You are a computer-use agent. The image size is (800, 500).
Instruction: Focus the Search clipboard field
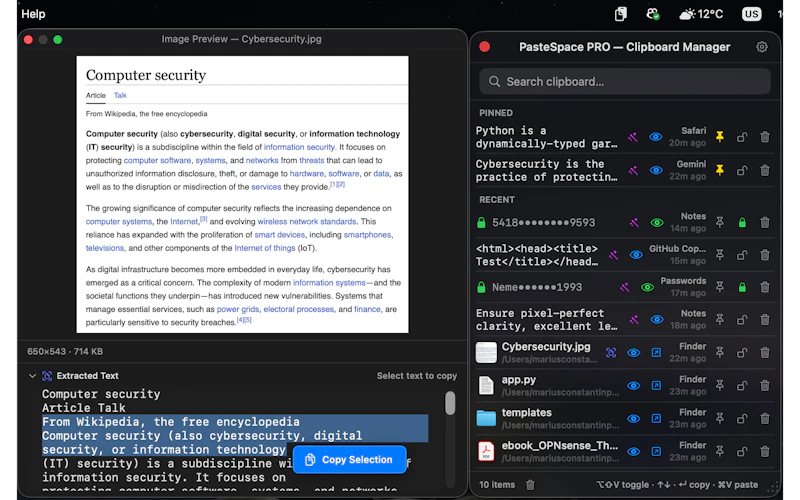624,82
